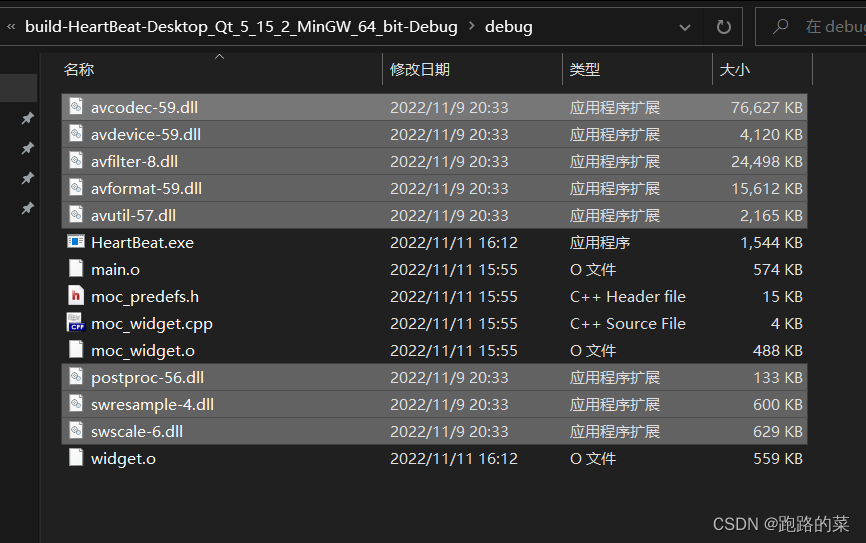
Task: Select the file name swscale-6.dll
Action: 137,432
